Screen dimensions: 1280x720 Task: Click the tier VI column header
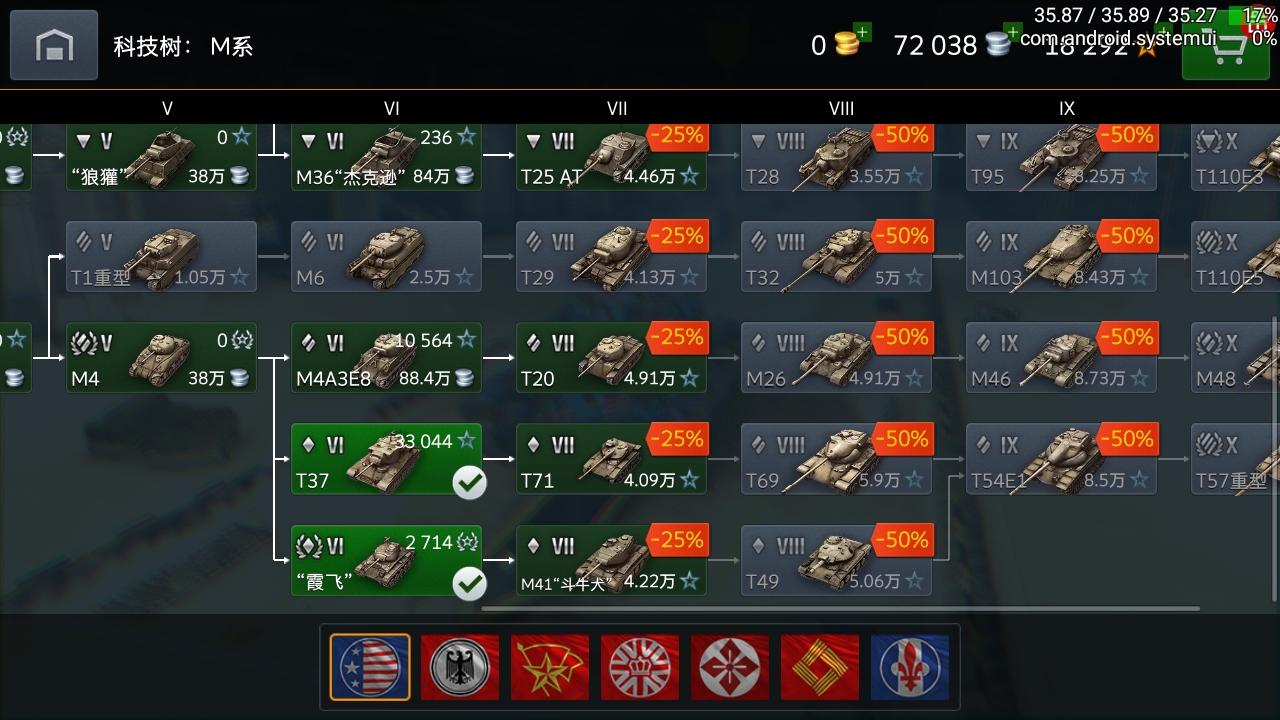tap(392, 108)
